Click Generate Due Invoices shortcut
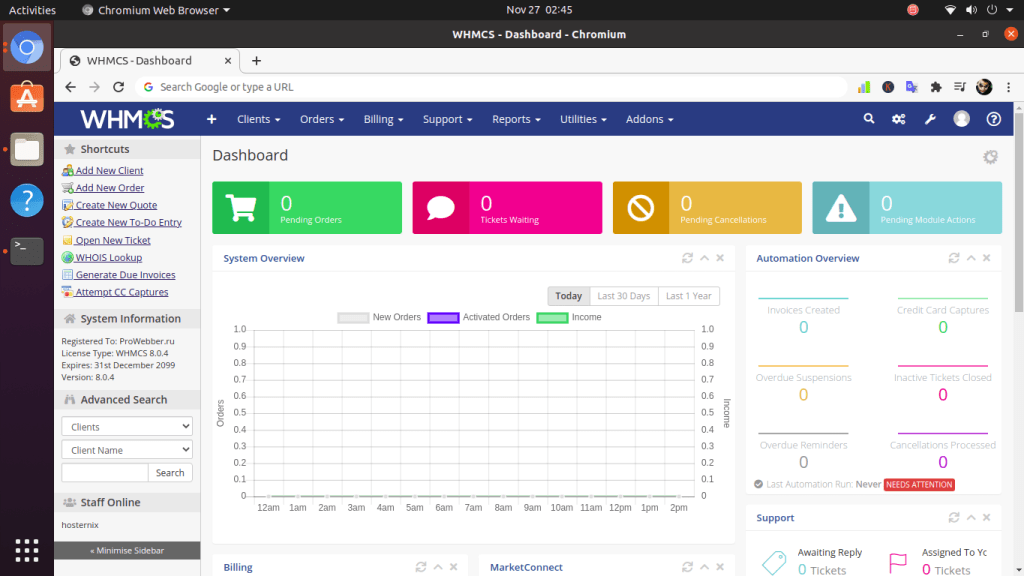Image resolution: width=1024 pixels, height=576 pixels. pos(118,275)
